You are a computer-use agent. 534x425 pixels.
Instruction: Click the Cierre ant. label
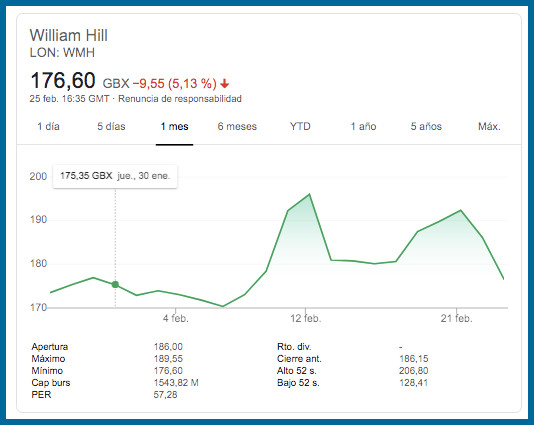299,359
